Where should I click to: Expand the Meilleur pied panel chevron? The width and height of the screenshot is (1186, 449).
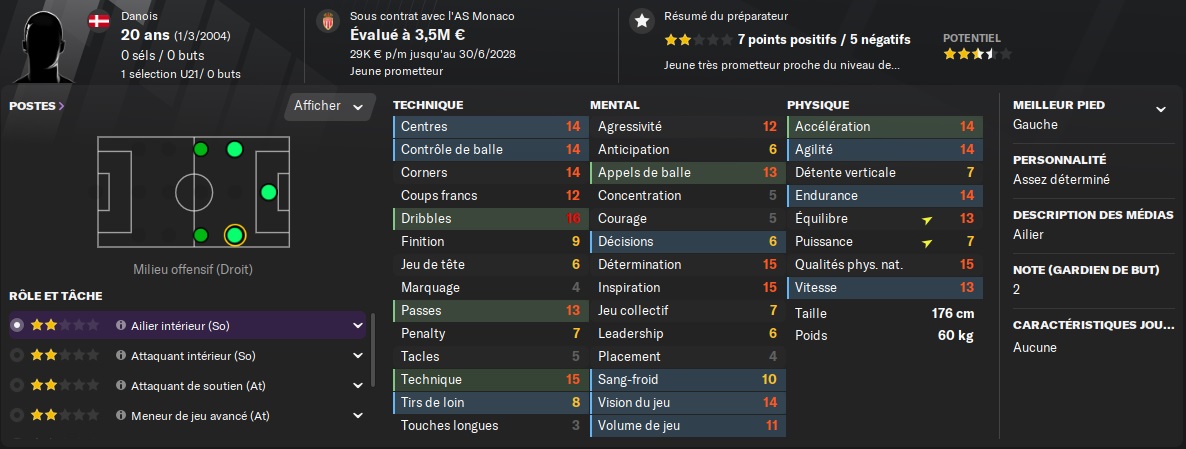(x=1161, y=110)
